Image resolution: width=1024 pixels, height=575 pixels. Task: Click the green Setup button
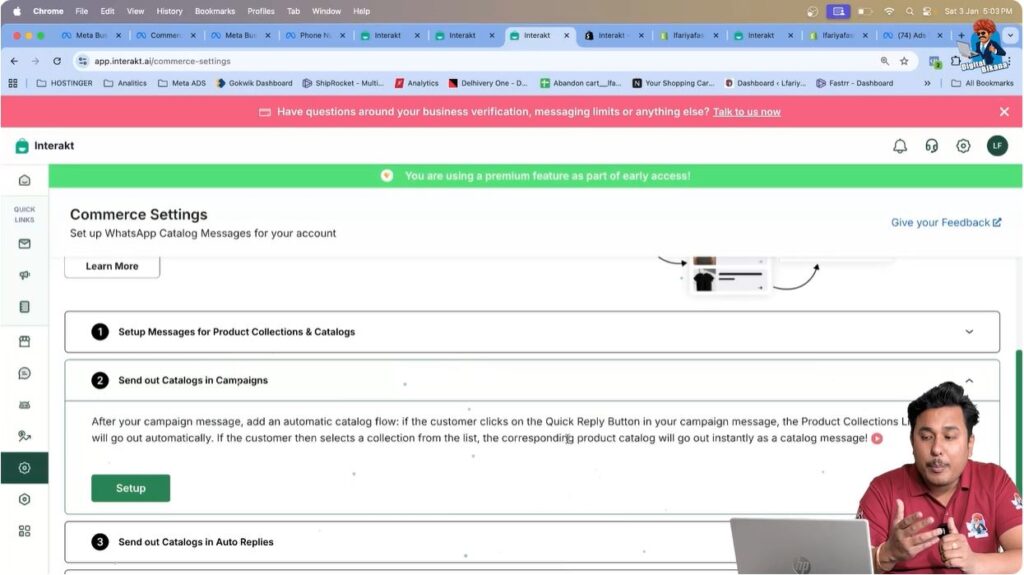(x=131, y=488)
